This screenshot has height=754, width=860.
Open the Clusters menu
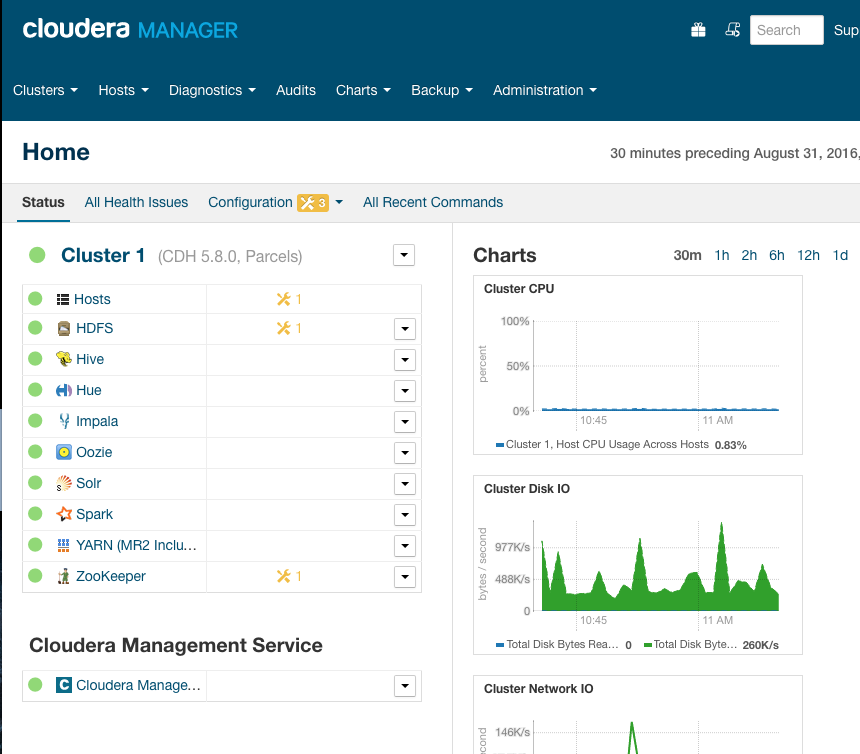pos(45,90)
